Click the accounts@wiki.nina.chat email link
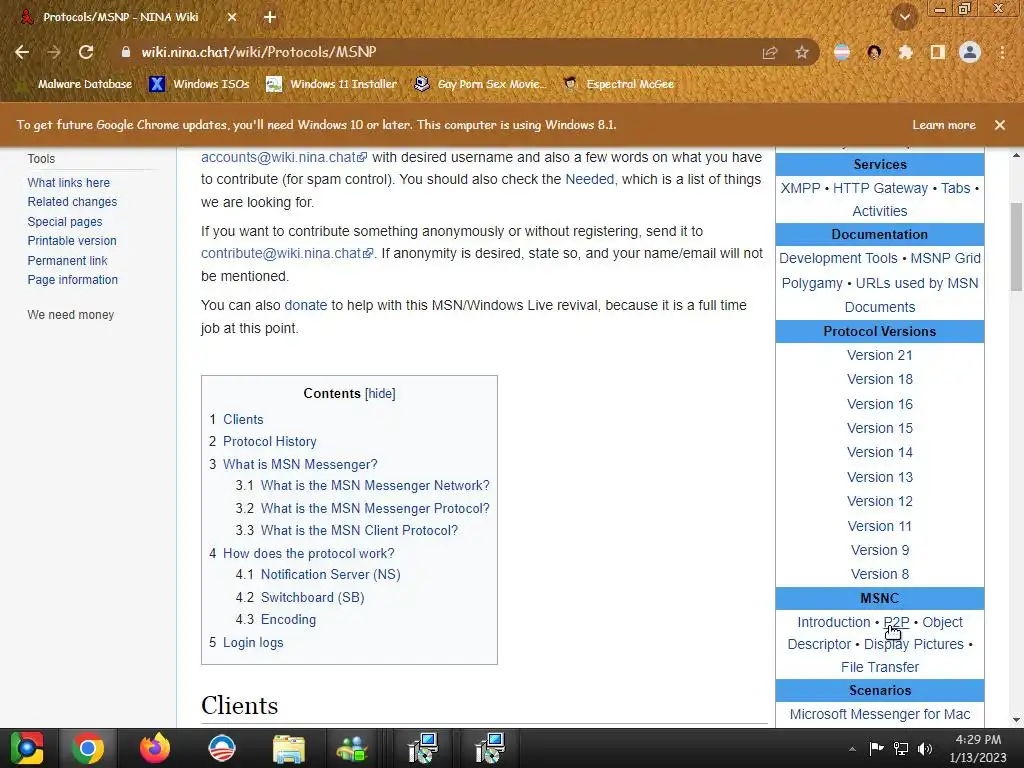The image size is (1024, 768). click(x=284, y=157)
